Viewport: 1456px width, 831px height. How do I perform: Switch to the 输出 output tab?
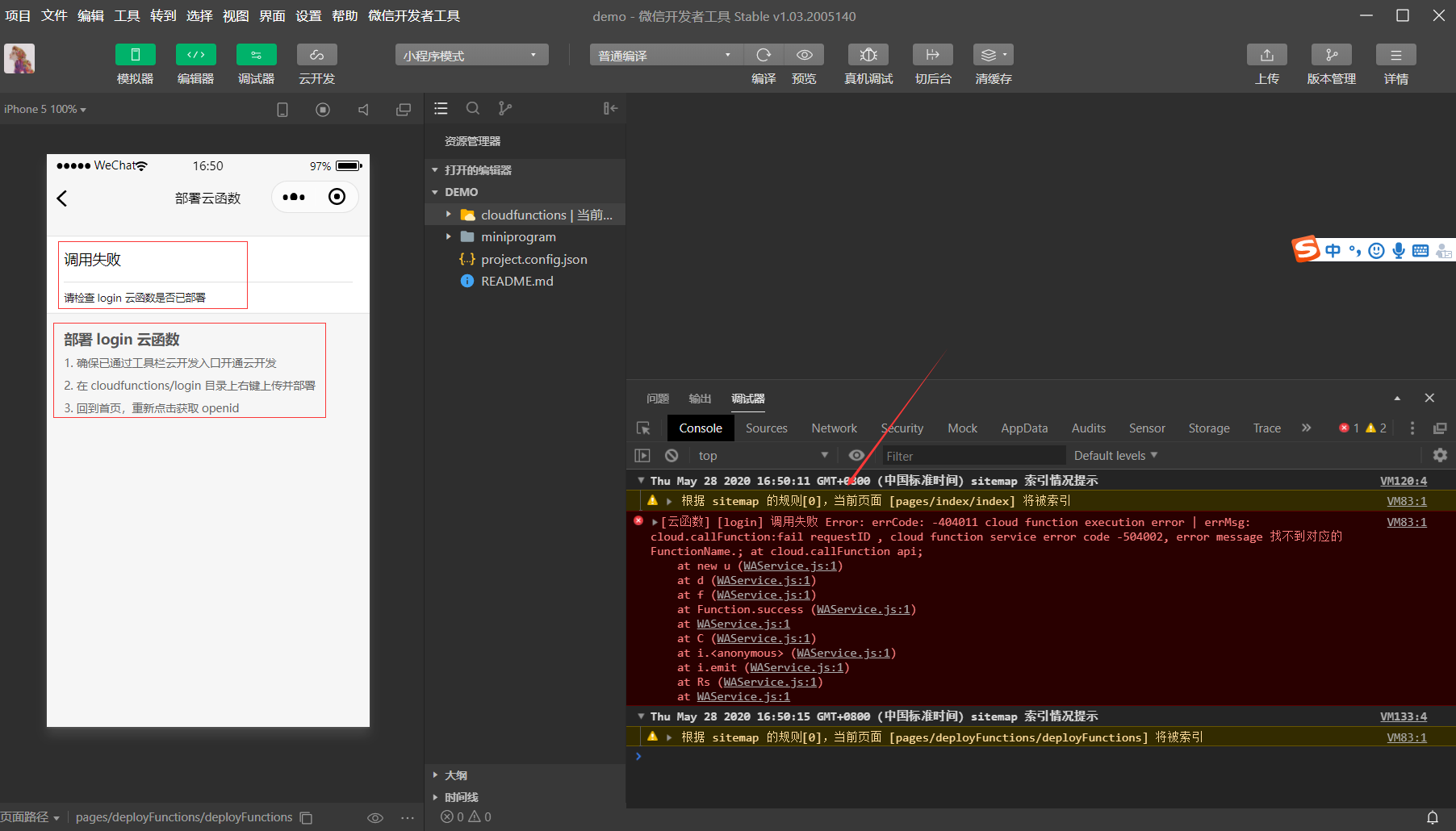700,399
